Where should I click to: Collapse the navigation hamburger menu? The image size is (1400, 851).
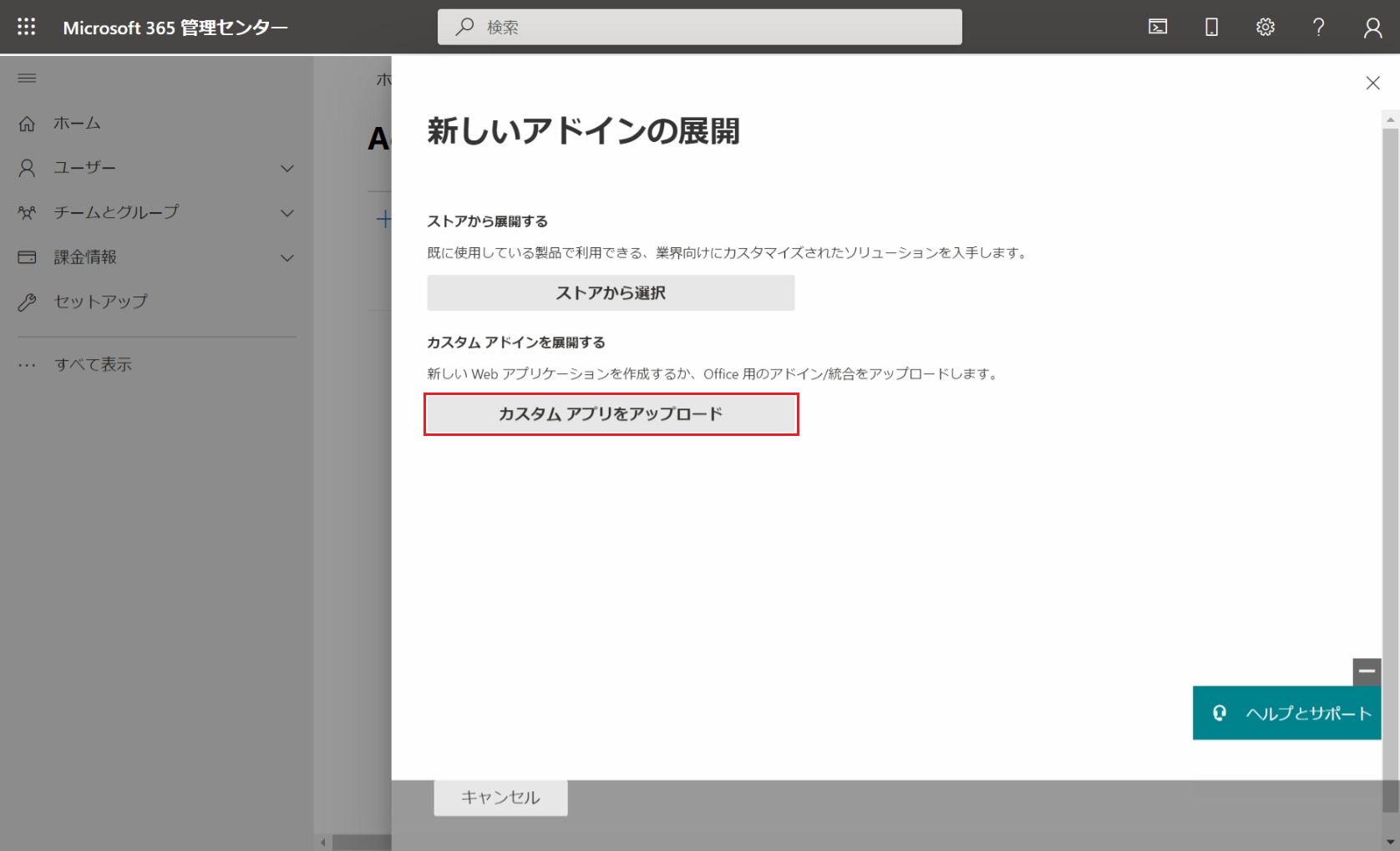(27, 79)
